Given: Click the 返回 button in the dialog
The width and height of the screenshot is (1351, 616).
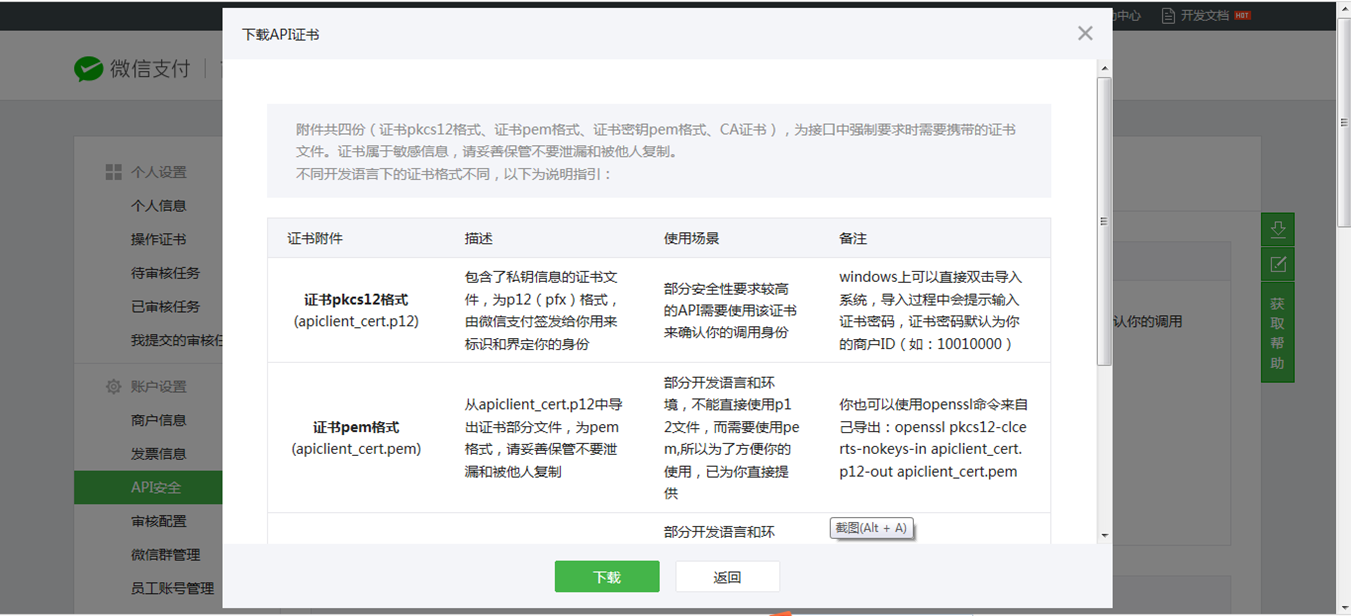Looking at the screenshot, I should (727, 577).
